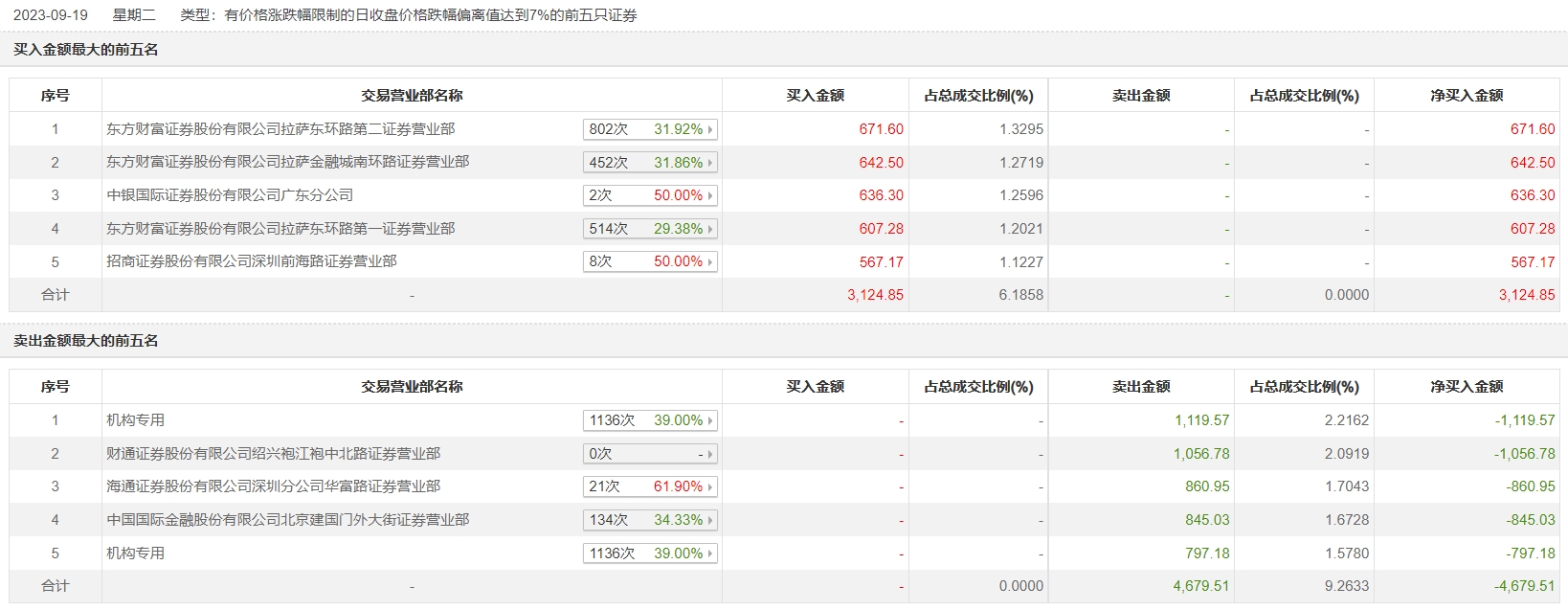Click 机构专用 in sell row 5

click(136, 554)
